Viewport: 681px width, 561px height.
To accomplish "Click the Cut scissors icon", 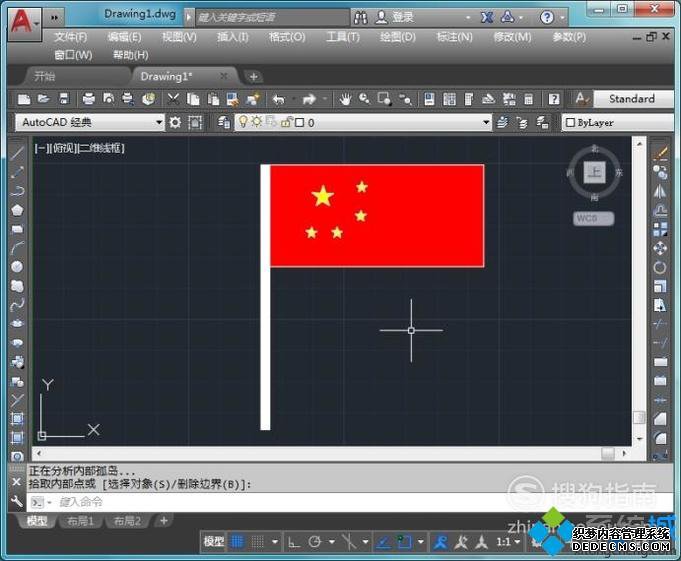I will click(x=173, y=99).
